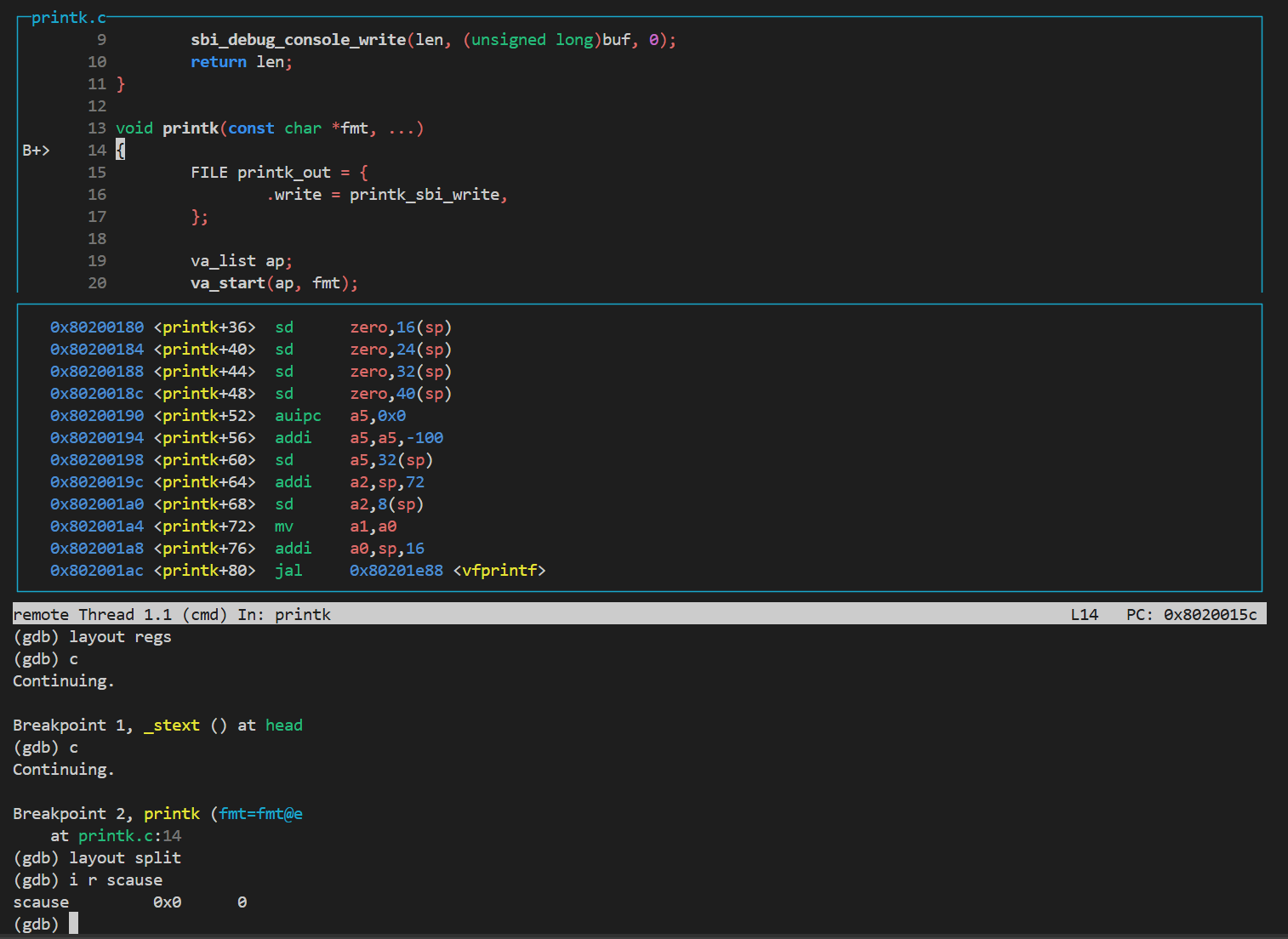Screen dimensions: 1288x939
Task: Click the 'mv a1,a0' instruction
Action: (336, 526)
